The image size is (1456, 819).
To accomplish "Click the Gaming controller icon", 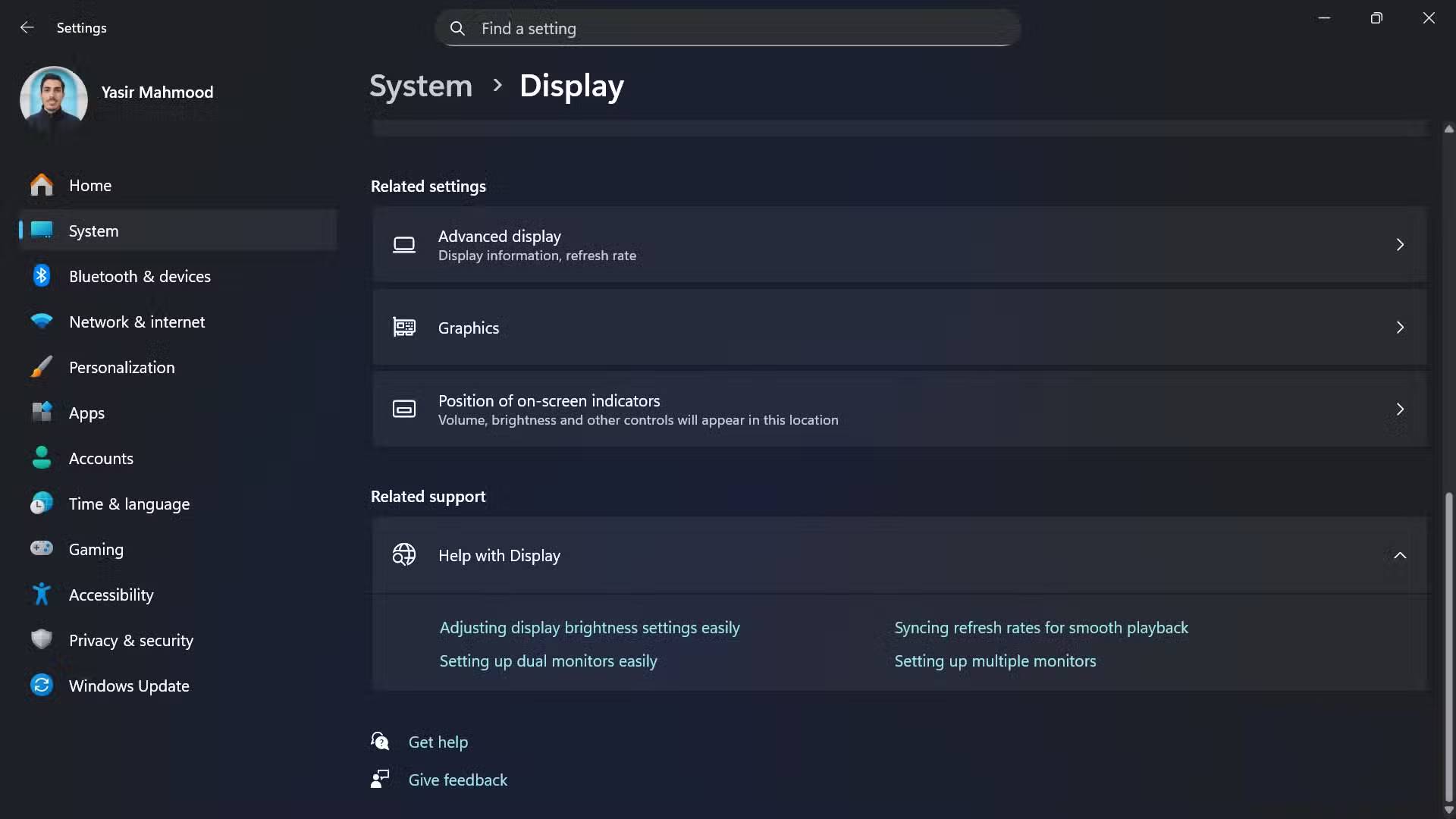I will pos(42,548).
